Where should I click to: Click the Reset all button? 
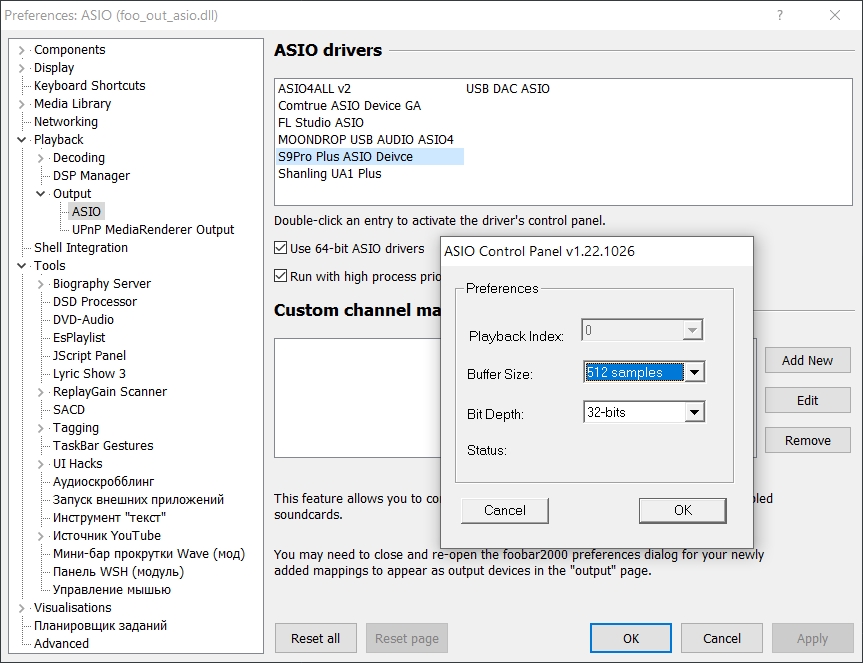point(315,638)
